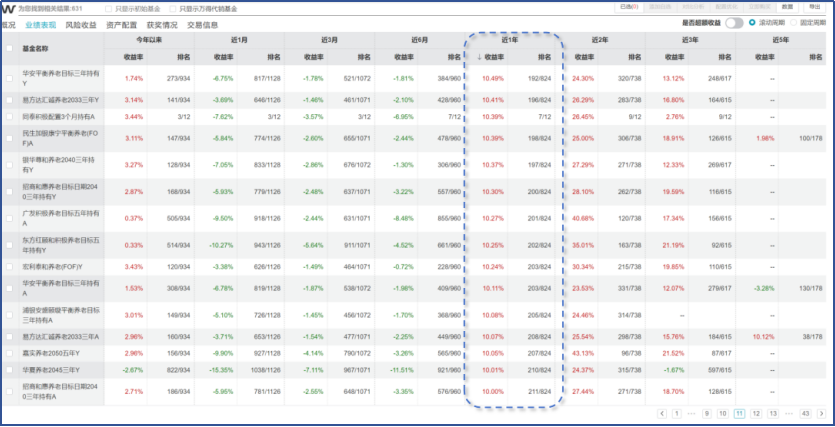Image resolution: width=835 pixels, height=427 pixels.
Task: Select the 滚动周期 radio button
Action: coord(752,23)
